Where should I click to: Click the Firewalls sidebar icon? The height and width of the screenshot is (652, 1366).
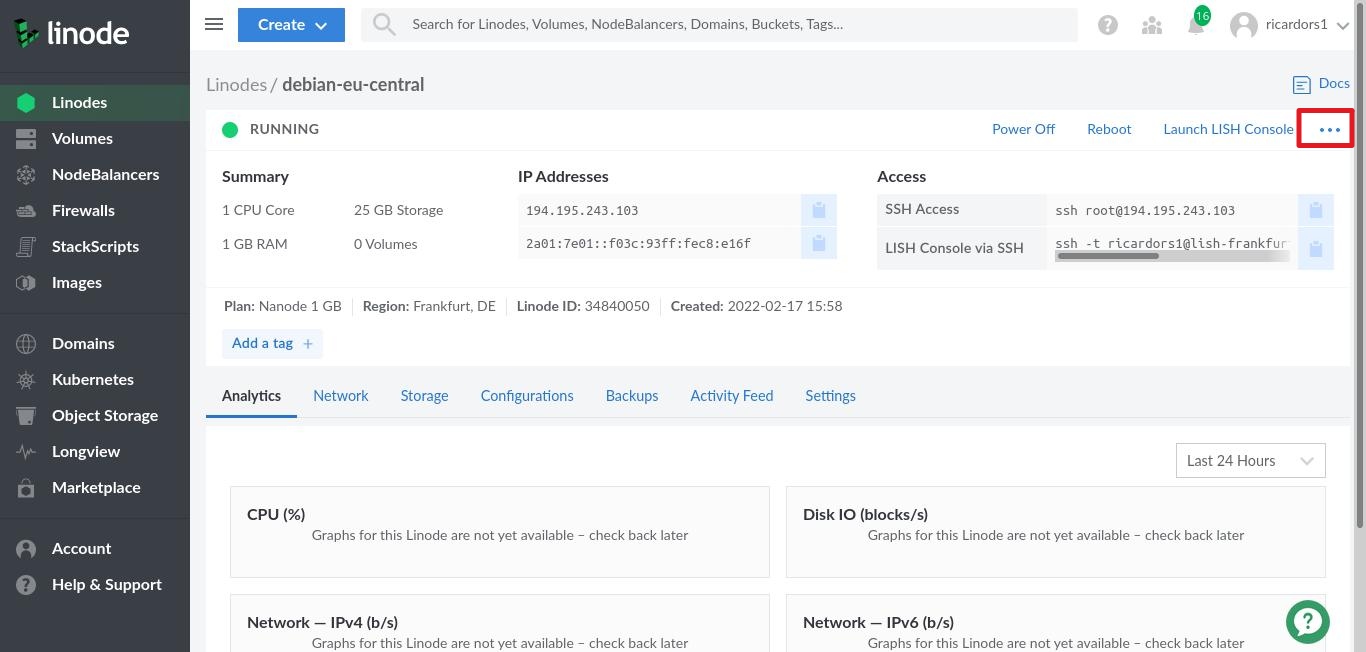pos(26,210)
